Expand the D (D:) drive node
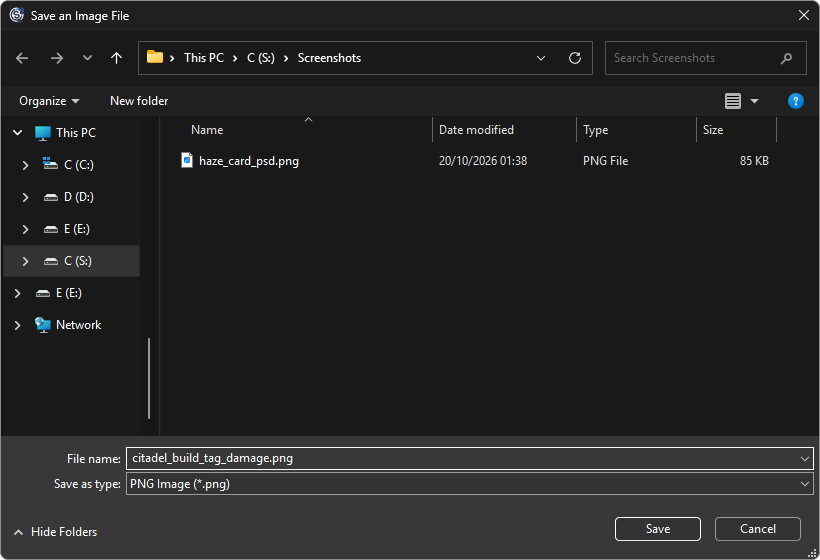 tap(25, 197)
